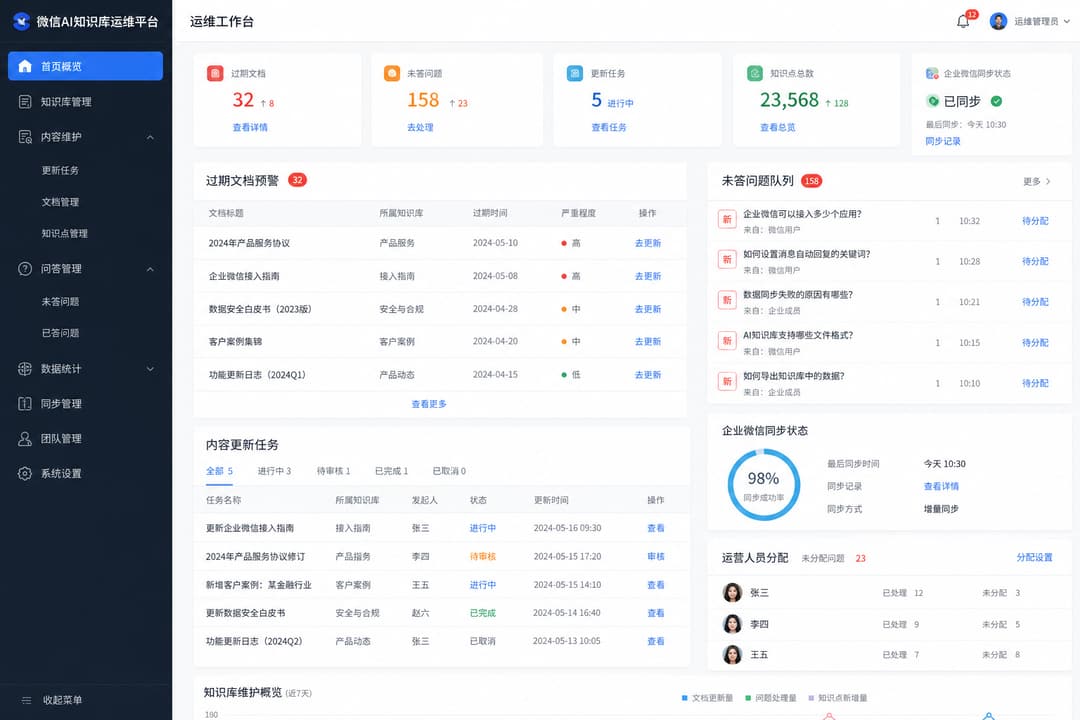Click the 数据同步失败的原因有哪些? question

pos(798,295)
